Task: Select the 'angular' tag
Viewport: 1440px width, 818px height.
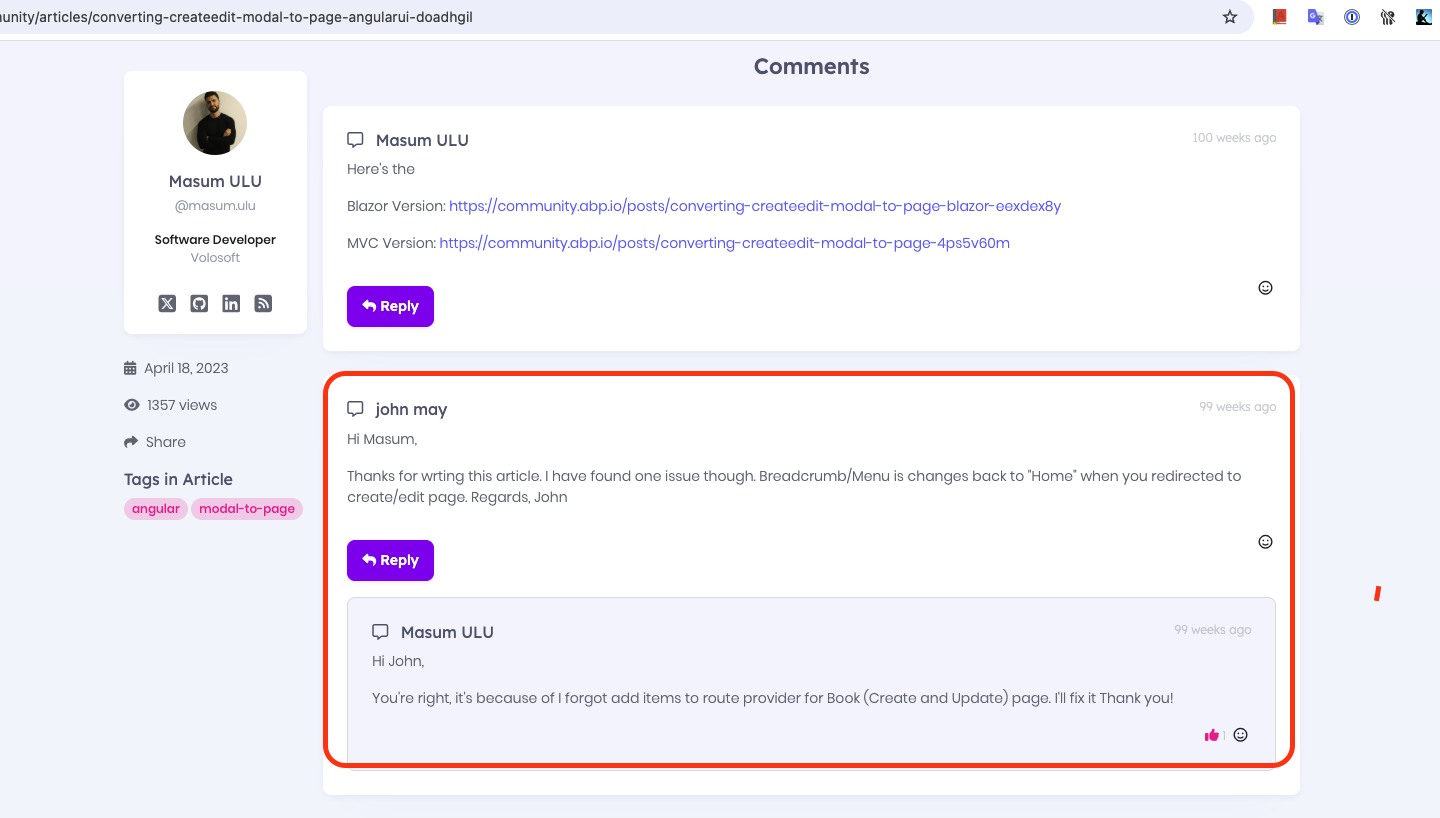Action: [156, 509]
